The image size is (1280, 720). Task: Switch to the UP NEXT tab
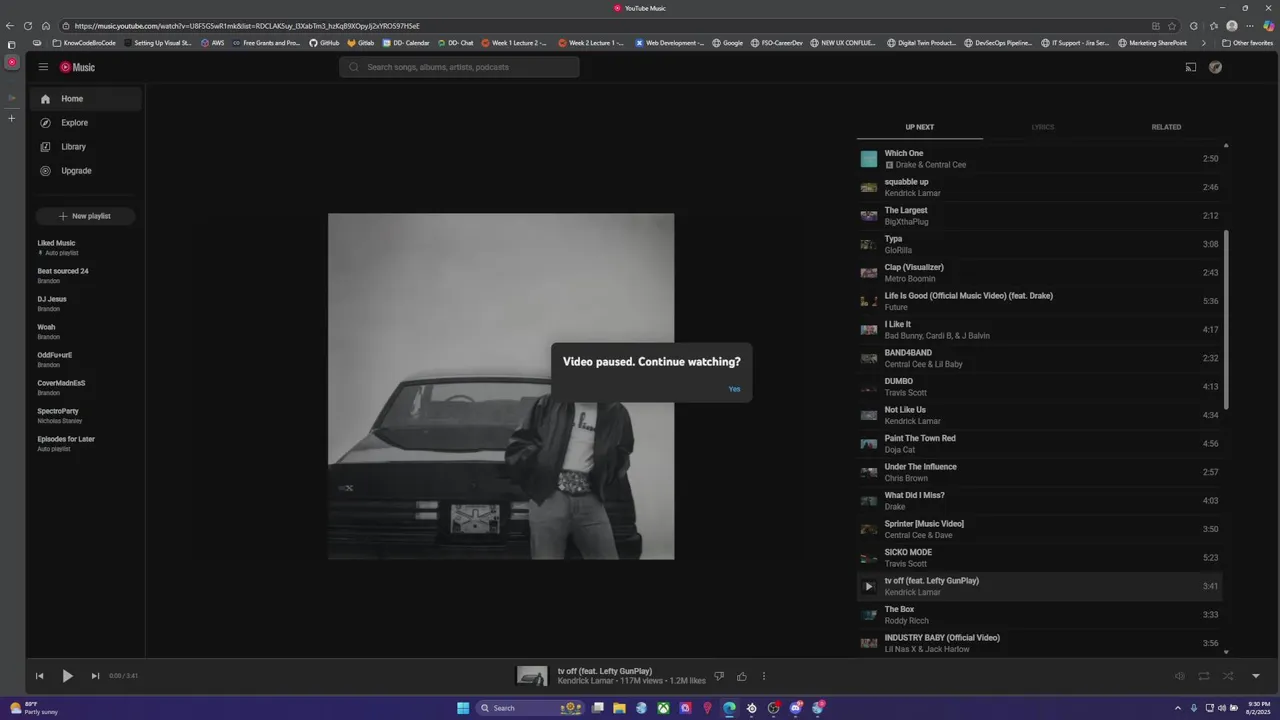coord(919,127)
